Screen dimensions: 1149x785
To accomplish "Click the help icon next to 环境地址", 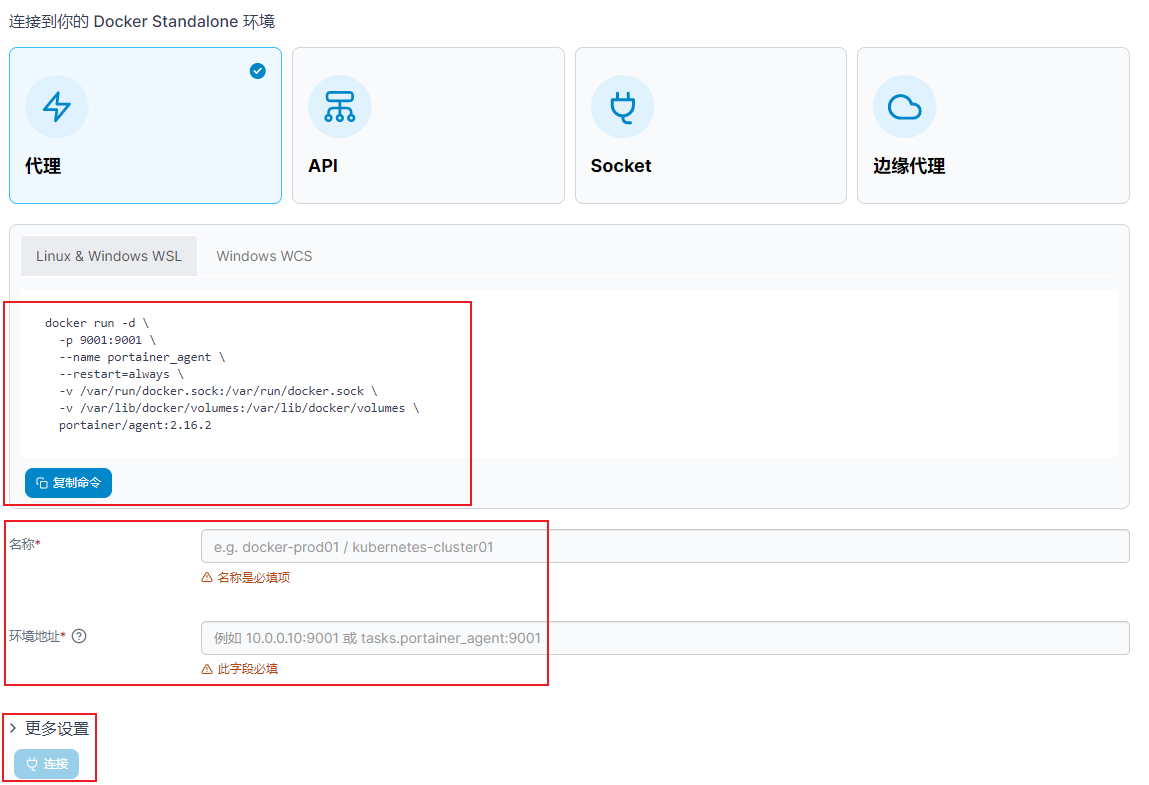I will point(79,636).
